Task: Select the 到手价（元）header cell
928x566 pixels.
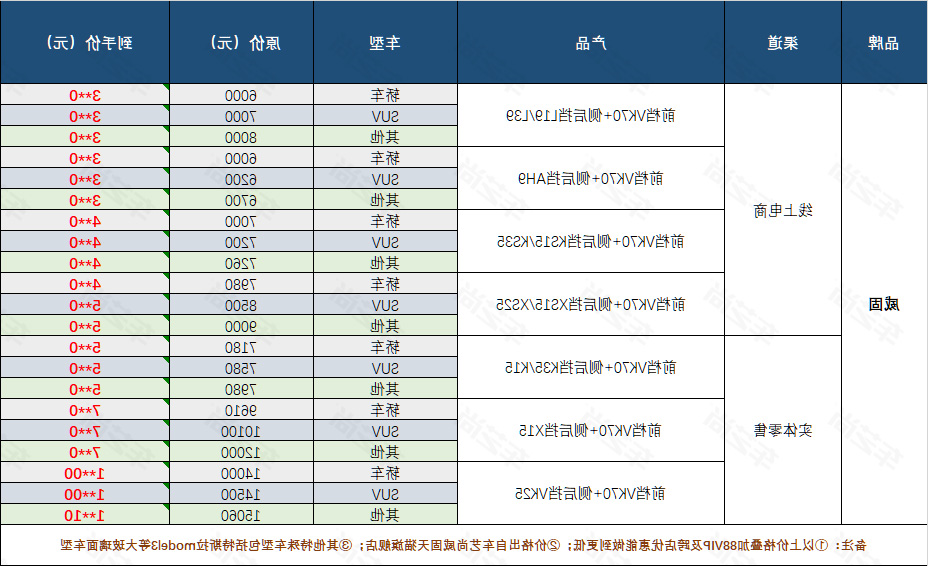Action: point(85,43)
